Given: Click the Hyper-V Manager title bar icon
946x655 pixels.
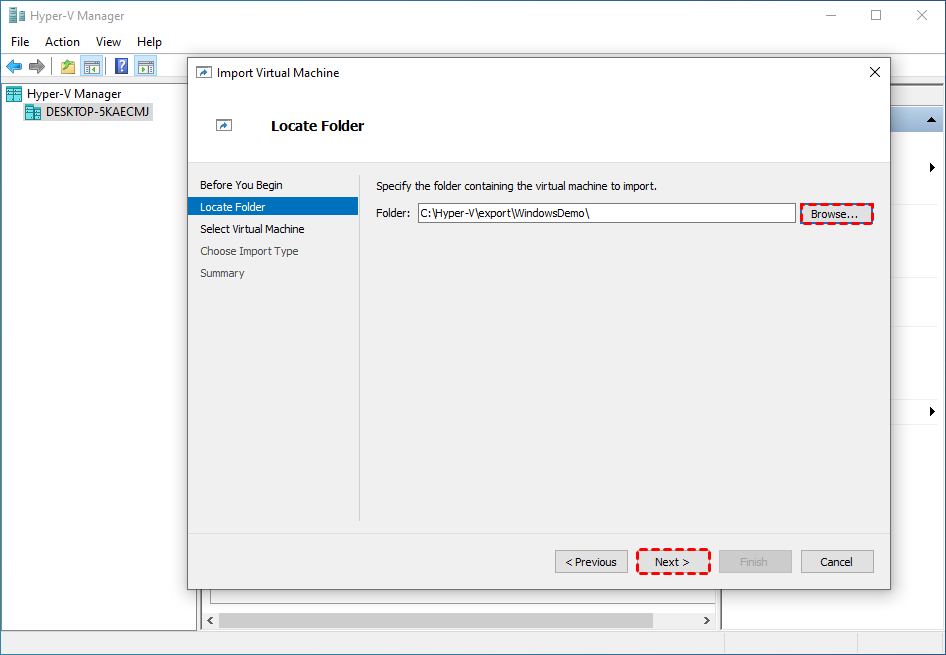Looking at the screenshot, I should 17,15.
